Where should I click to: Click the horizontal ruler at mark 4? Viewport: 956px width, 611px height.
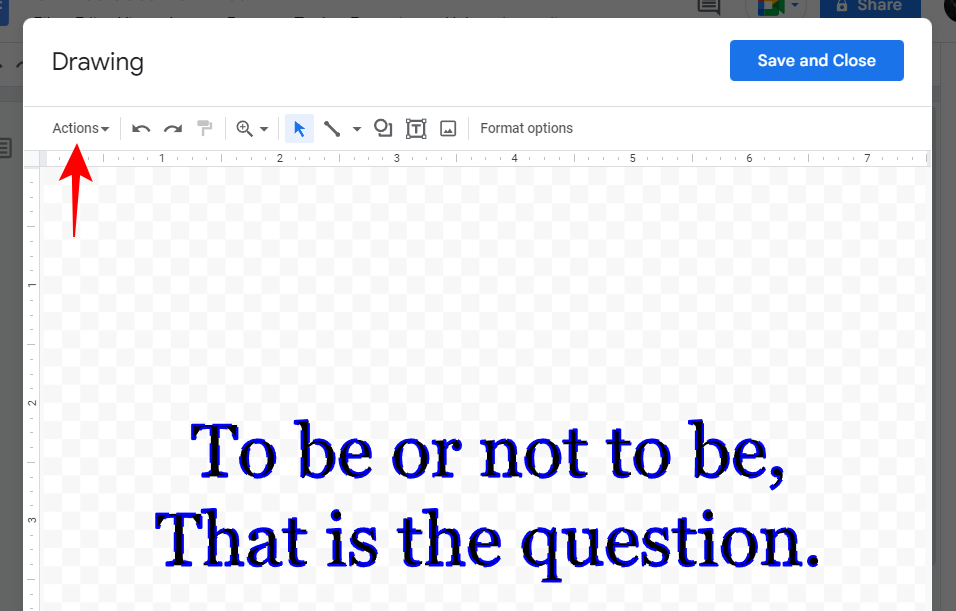pos(514,158)
